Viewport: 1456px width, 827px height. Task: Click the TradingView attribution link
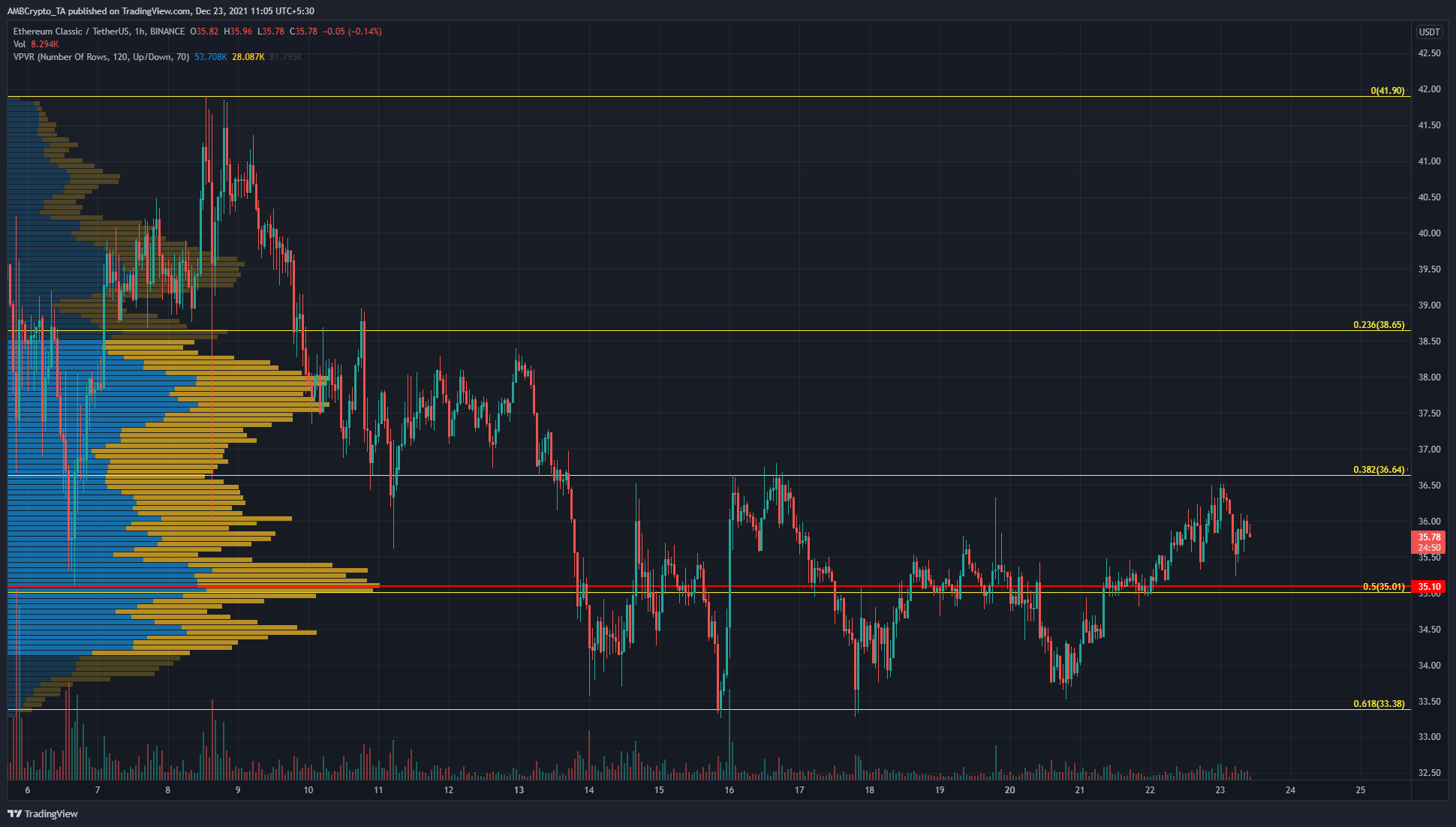coord(53,813)
